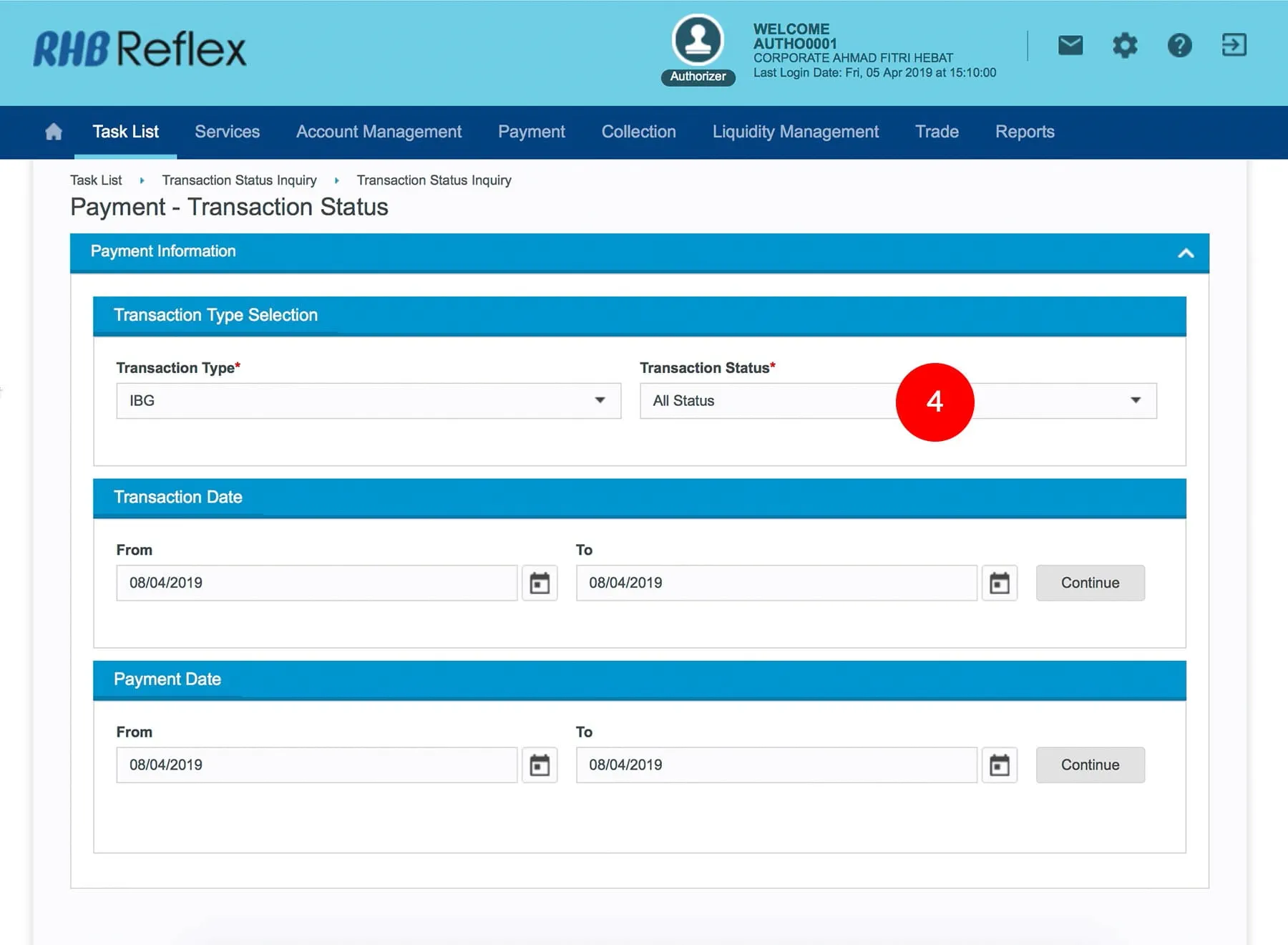
Task: Open calendar for Payment Date From
Action: 540,765
